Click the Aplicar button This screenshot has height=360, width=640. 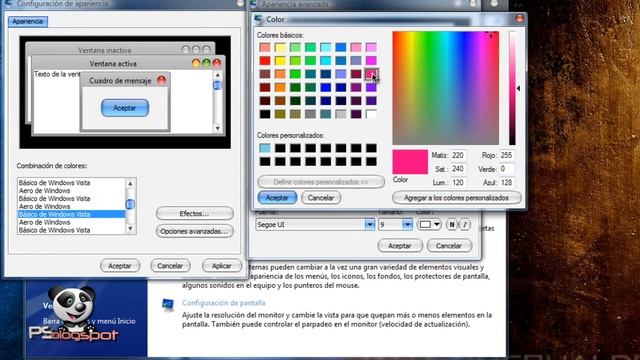[222, 266]
